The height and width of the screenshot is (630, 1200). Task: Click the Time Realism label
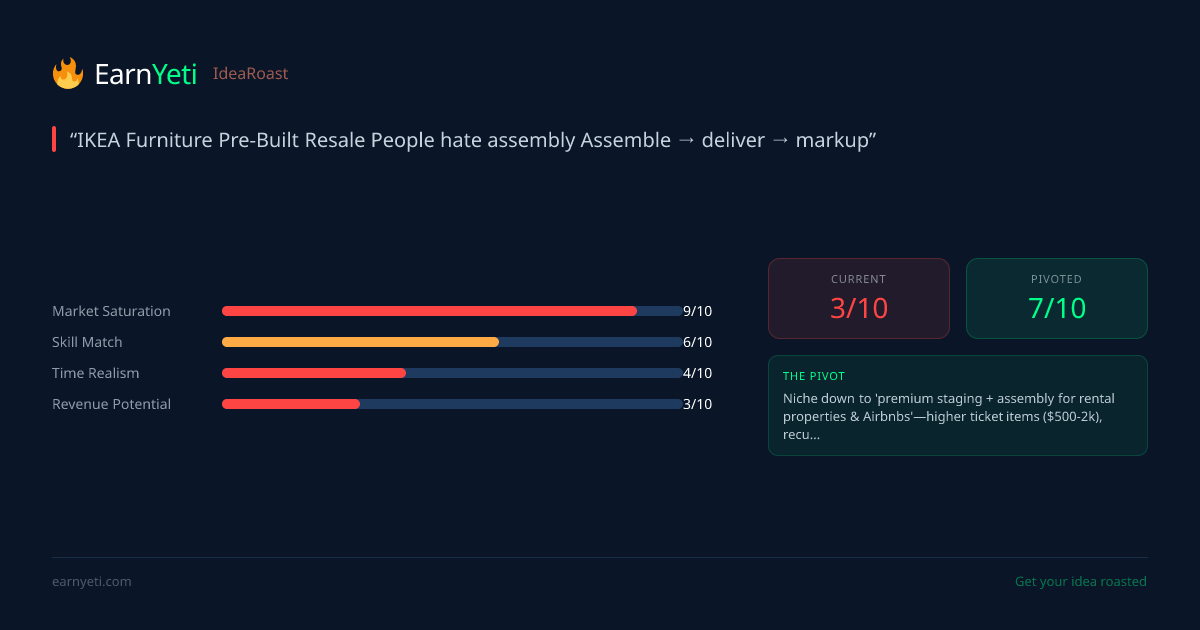[96, 373]
